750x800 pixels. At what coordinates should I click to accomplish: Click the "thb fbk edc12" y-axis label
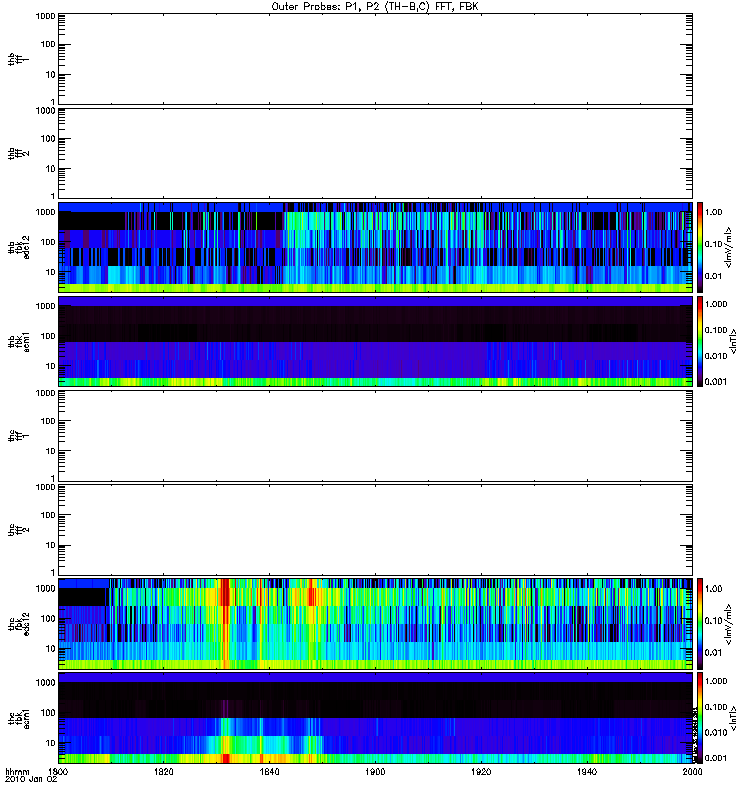click(19, 247)
